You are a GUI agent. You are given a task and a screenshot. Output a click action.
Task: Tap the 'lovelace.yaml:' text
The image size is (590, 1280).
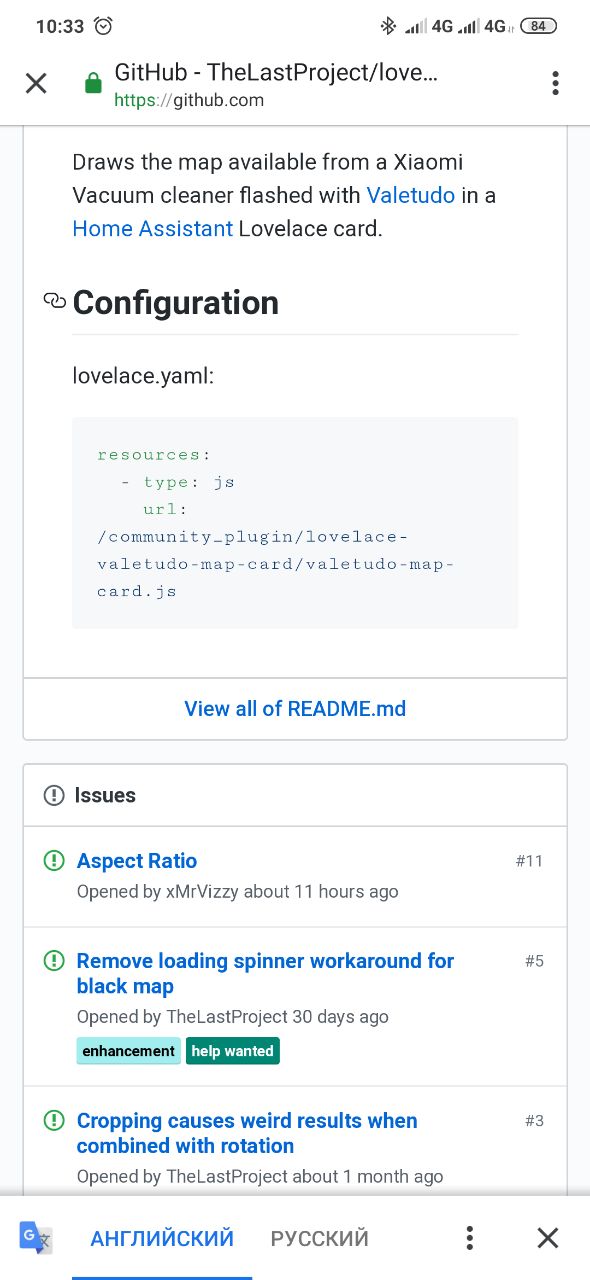click(x=143, y=376)
